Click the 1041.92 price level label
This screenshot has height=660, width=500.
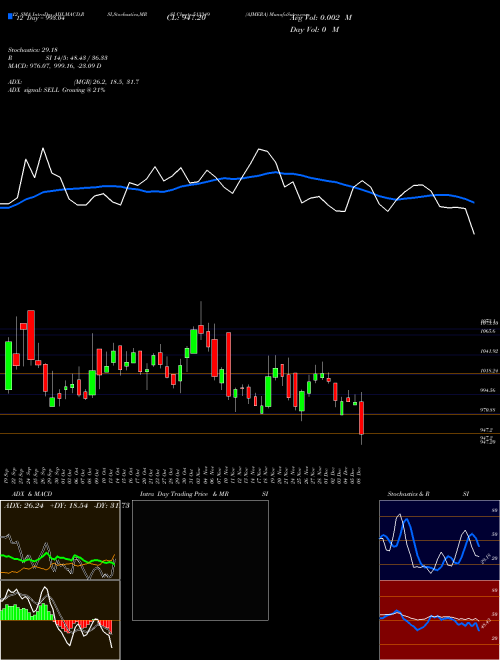pyautogui.click(x=489, y=351)
